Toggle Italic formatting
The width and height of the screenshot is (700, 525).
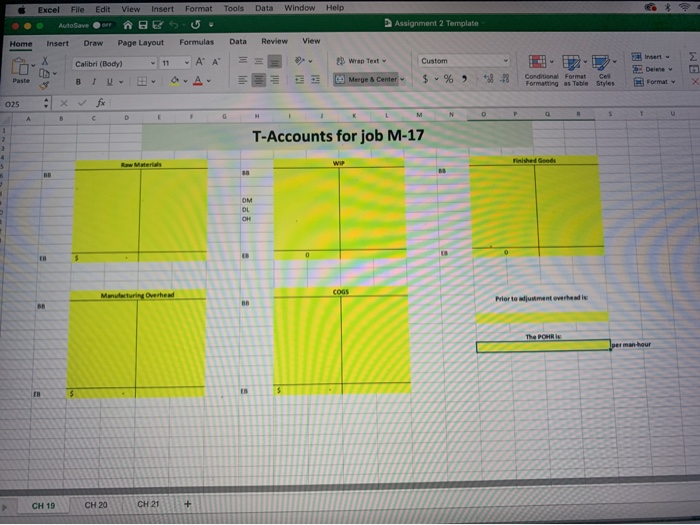94,82
